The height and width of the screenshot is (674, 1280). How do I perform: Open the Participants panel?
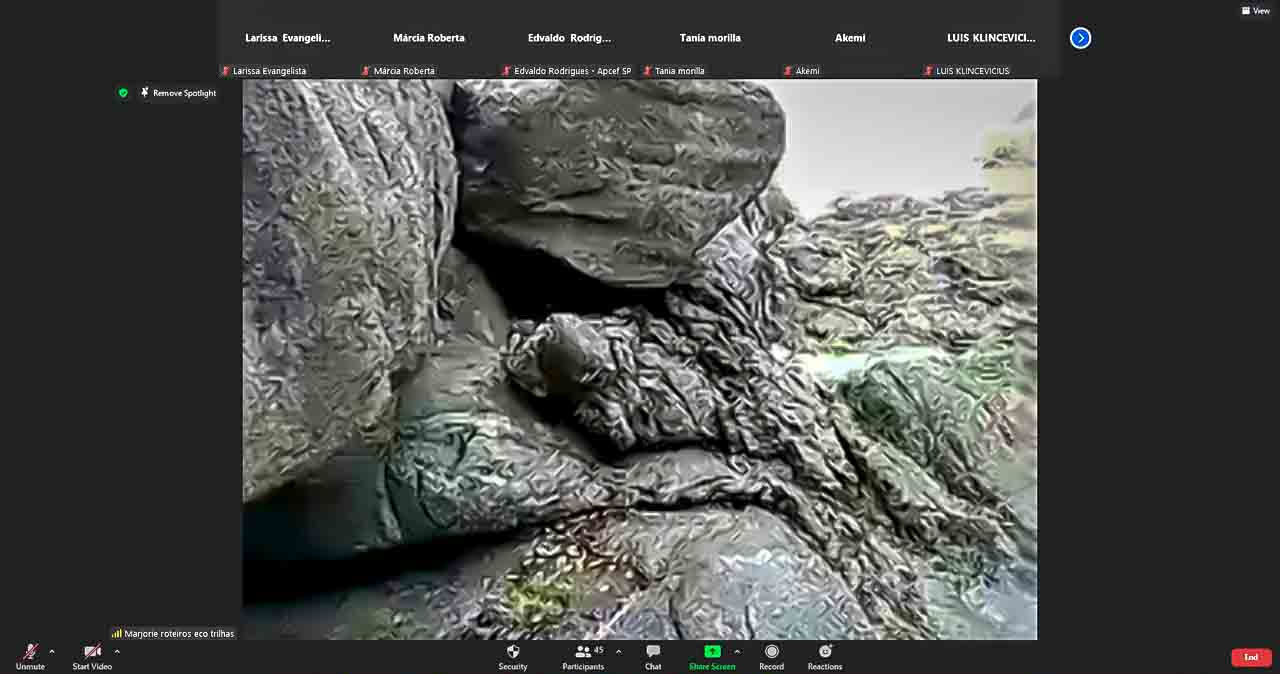[x=583, y=653]
